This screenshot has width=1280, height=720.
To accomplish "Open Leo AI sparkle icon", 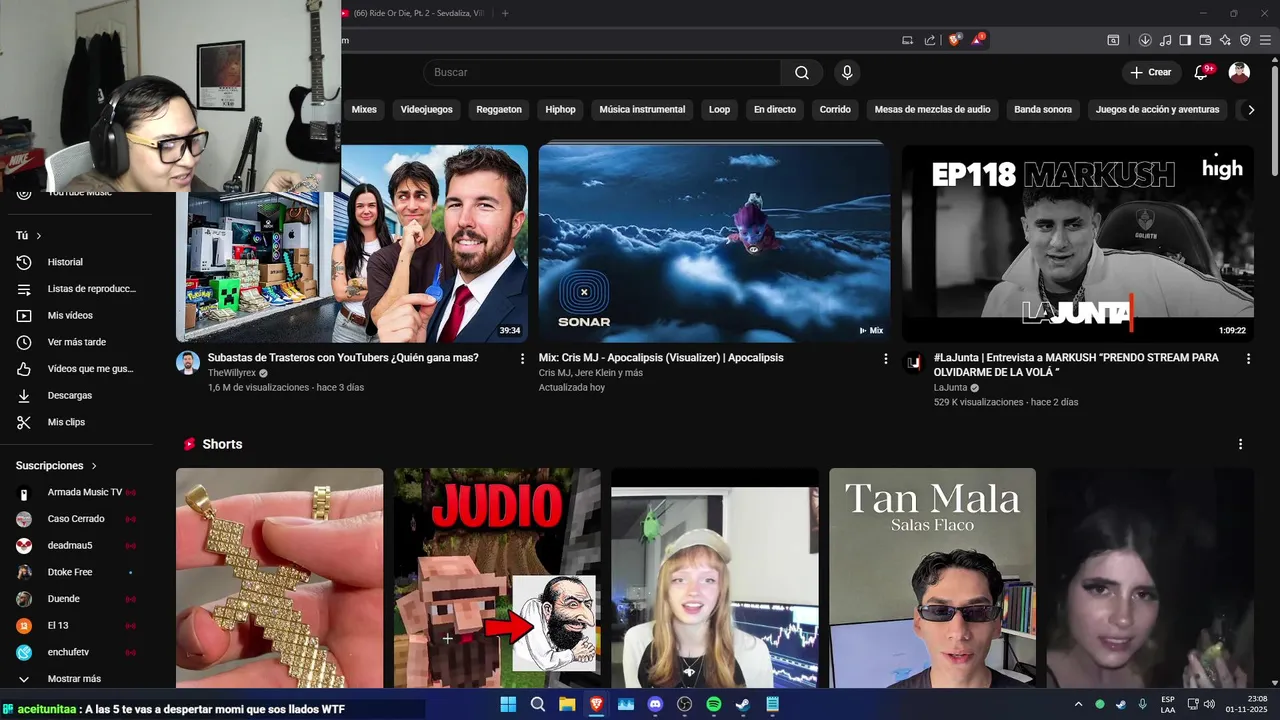I will pyautogui.click(x=1225, y=40).
